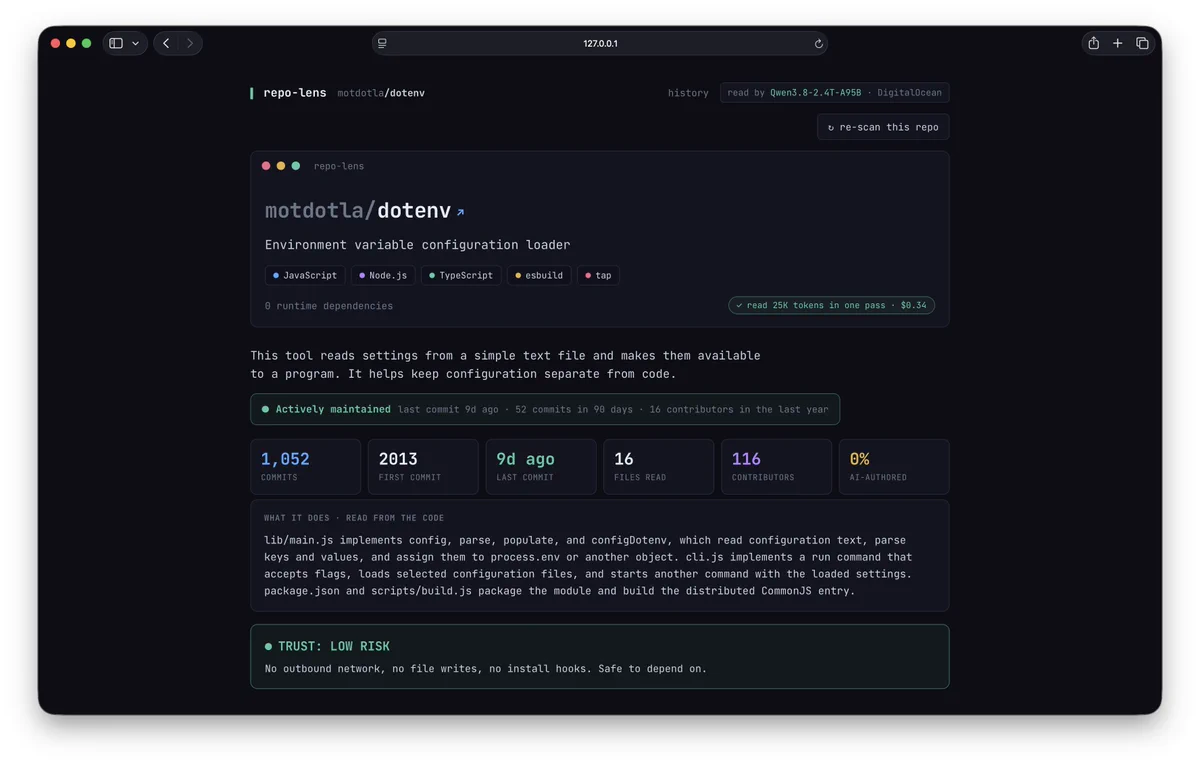The width and height of the screenshot is (1200, 765).
Task: Open a new tab with plus icon
Action: point(1118,43)
